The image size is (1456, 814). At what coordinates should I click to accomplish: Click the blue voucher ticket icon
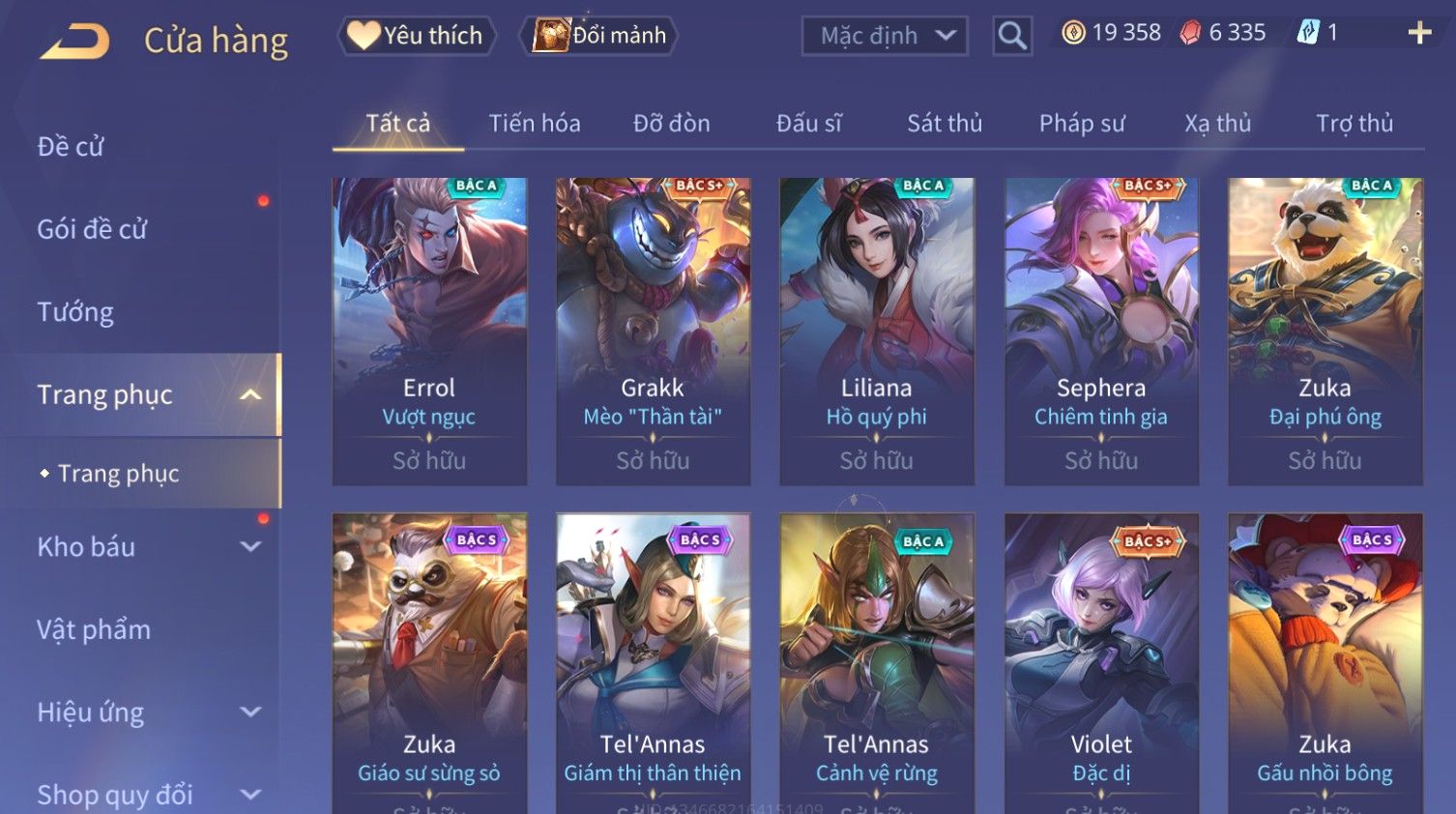pos(1308,33)
